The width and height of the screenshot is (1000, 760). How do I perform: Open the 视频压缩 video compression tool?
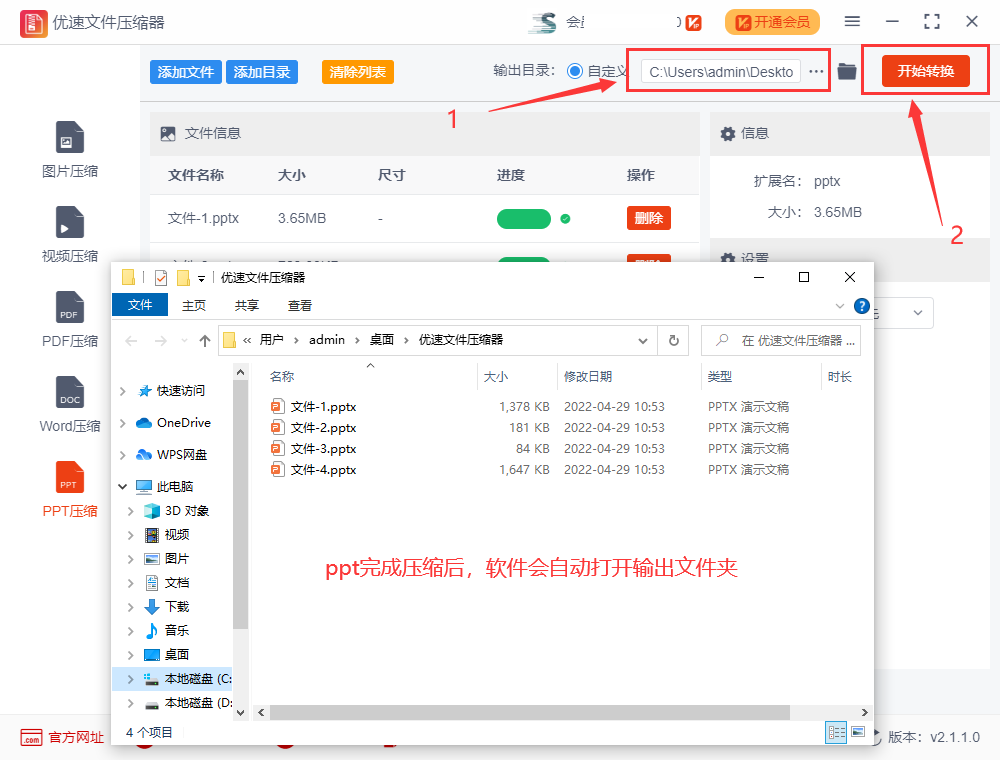click(70, 234)
